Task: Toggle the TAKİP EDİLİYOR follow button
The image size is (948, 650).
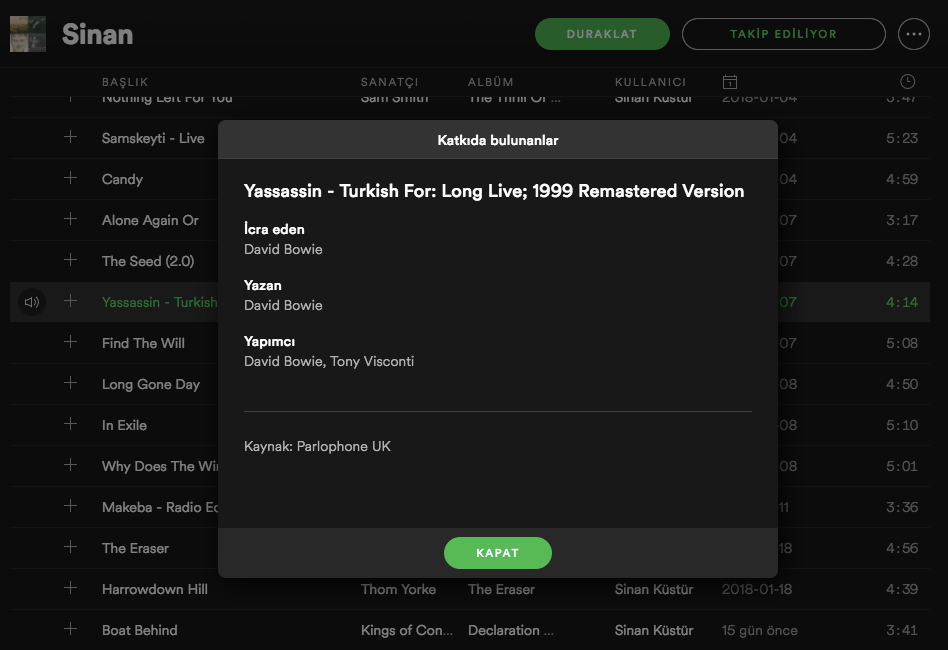Action: 783,34
